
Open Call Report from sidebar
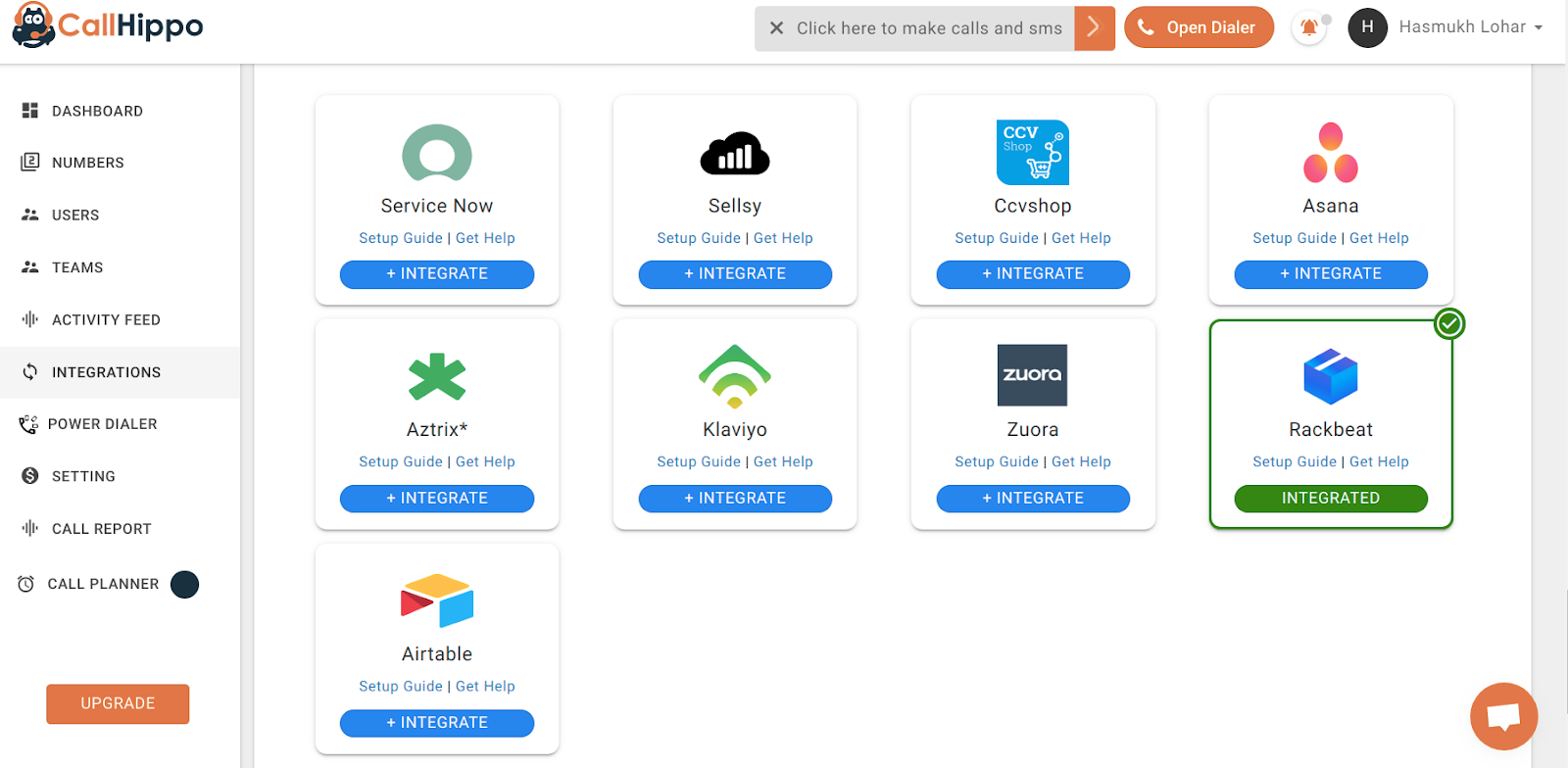[120, 529]
